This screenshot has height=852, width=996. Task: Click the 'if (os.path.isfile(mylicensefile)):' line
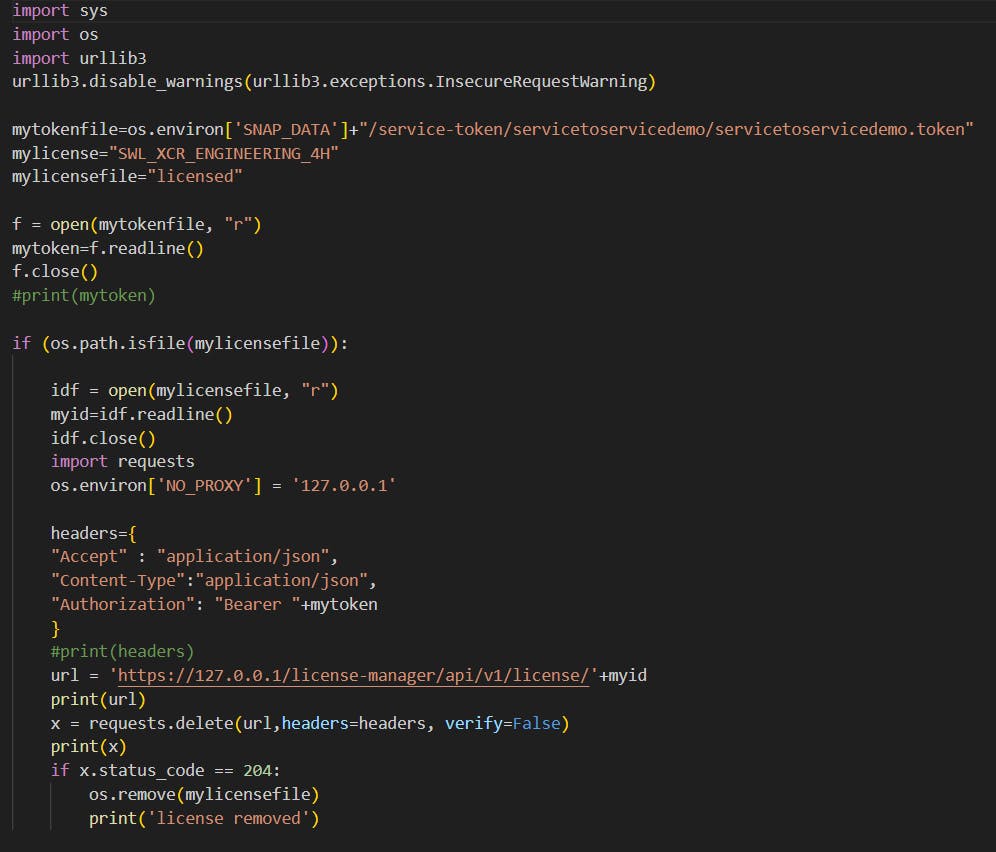(x=180, y=344)
